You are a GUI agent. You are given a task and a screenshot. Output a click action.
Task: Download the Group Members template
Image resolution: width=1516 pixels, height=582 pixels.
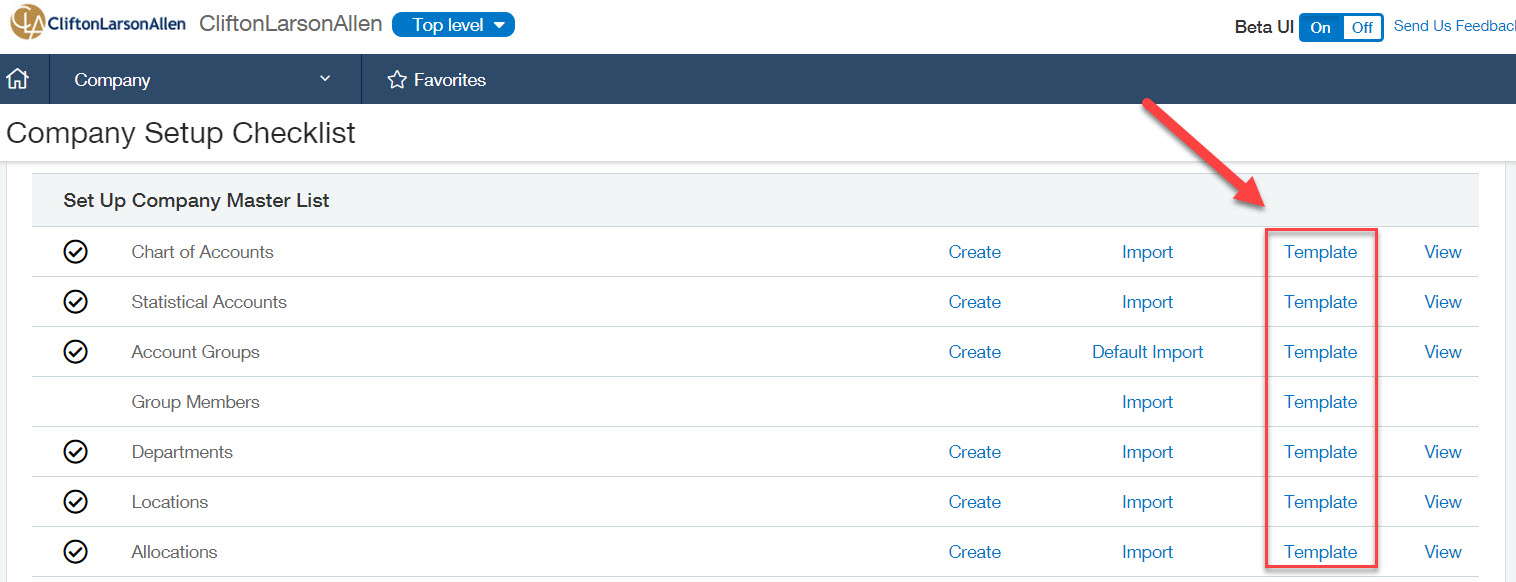pos(1320,402)
